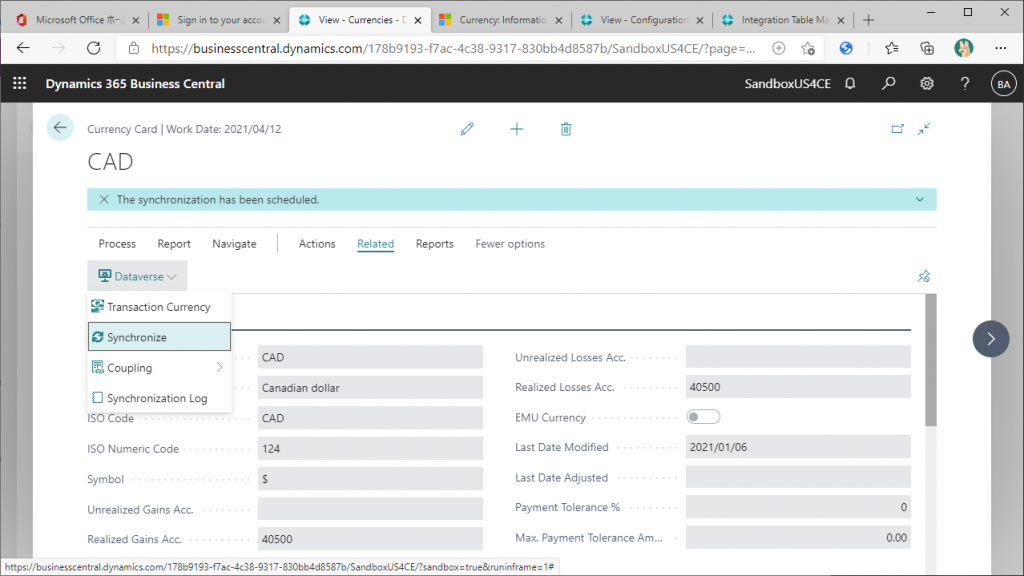Select Transaction Currency menu item
Screen dimensions: 1024x576
pyautogui.click(x=159, y=307)
